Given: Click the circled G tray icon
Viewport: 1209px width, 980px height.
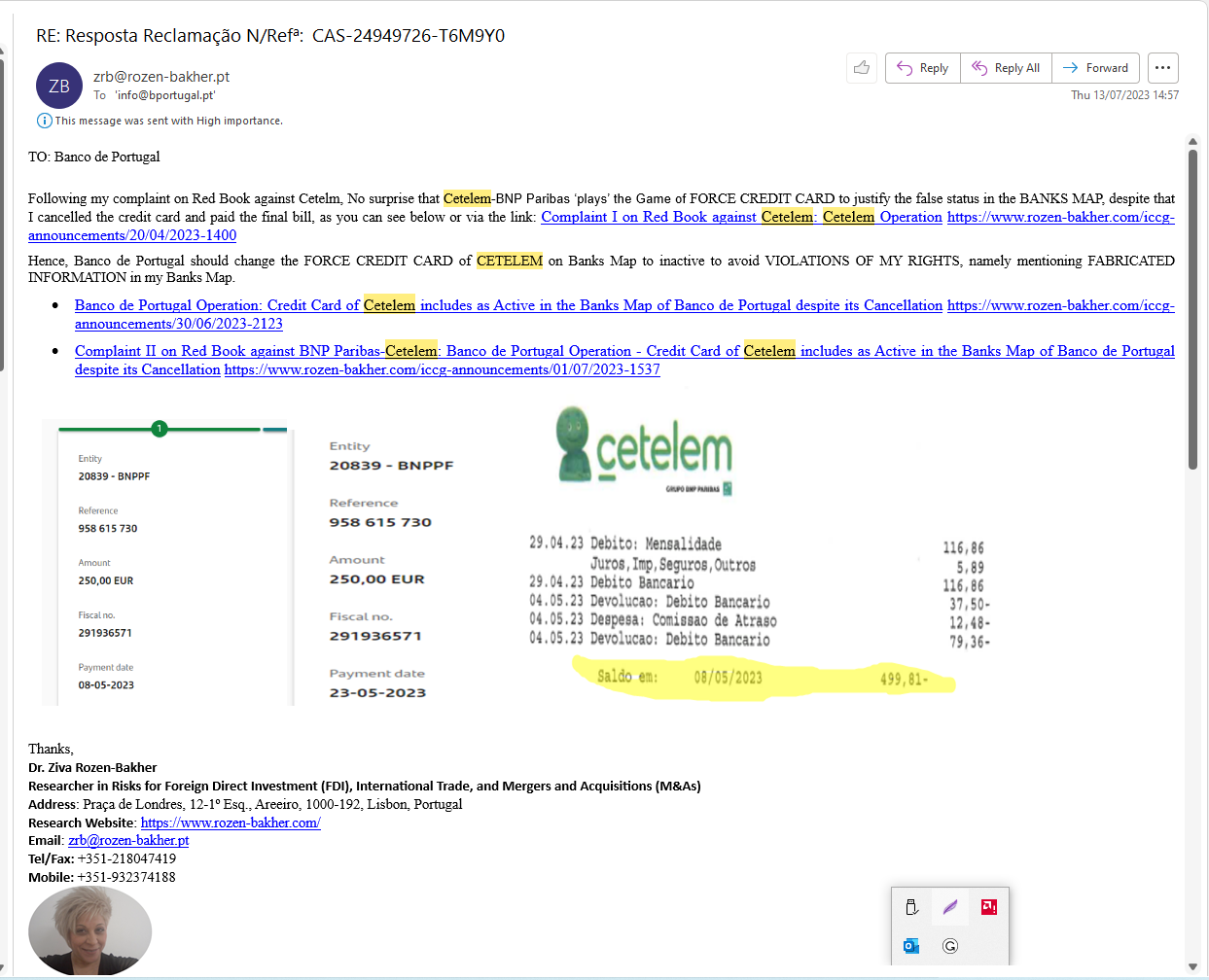Looking at the screenshot, I should pyautogui.click(x=950, y=946).
